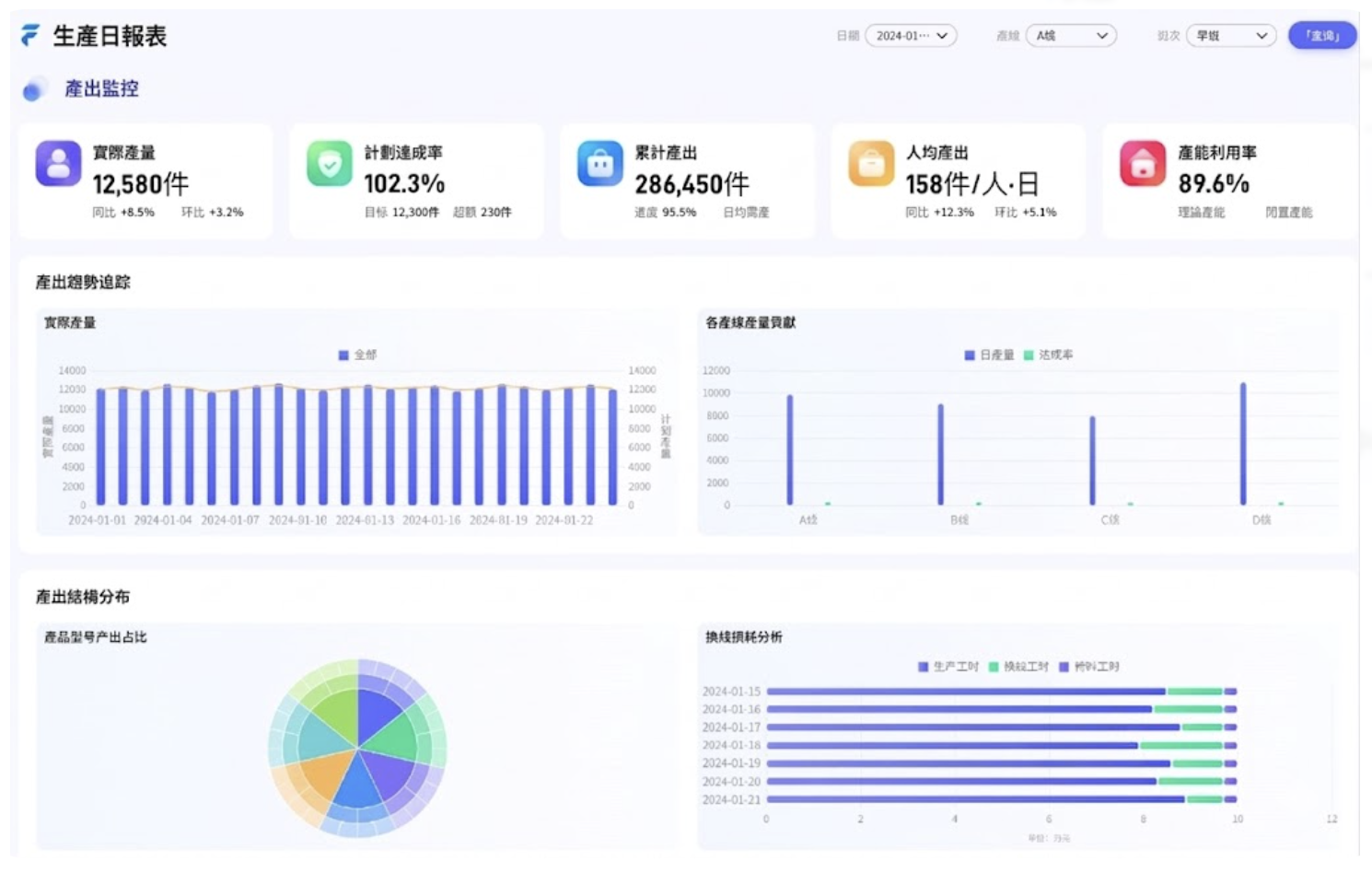Screen dimensions: 1372x873
Task: Toggle the 生产工时 legend in the changeover chart
Action: pos(948,666)
